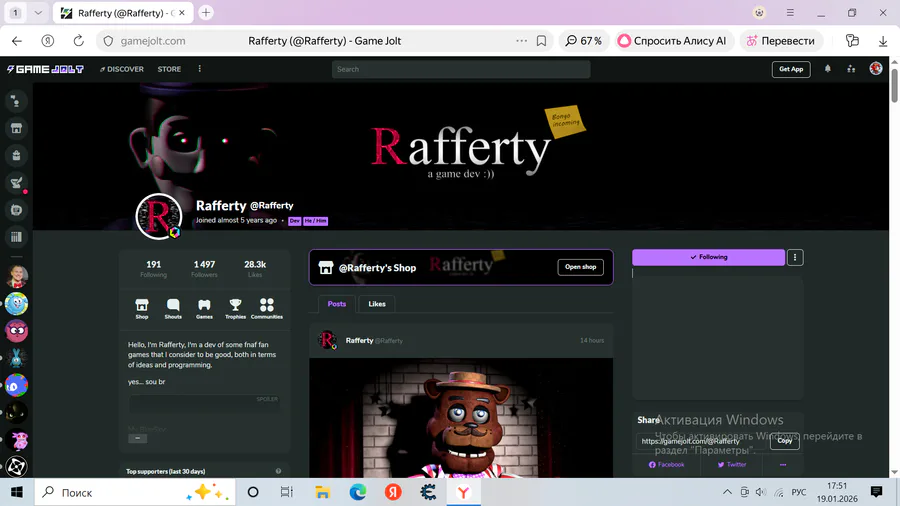Image resolution: width=900 pixels, height=506 pixels.
Task: Share profile on Twitter
Action: 732,465
